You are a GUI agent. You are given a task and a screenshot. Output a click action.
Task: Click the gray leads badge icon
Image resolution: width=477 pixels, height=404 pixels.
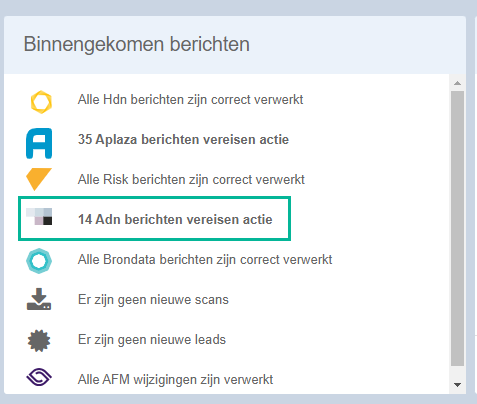39,341
